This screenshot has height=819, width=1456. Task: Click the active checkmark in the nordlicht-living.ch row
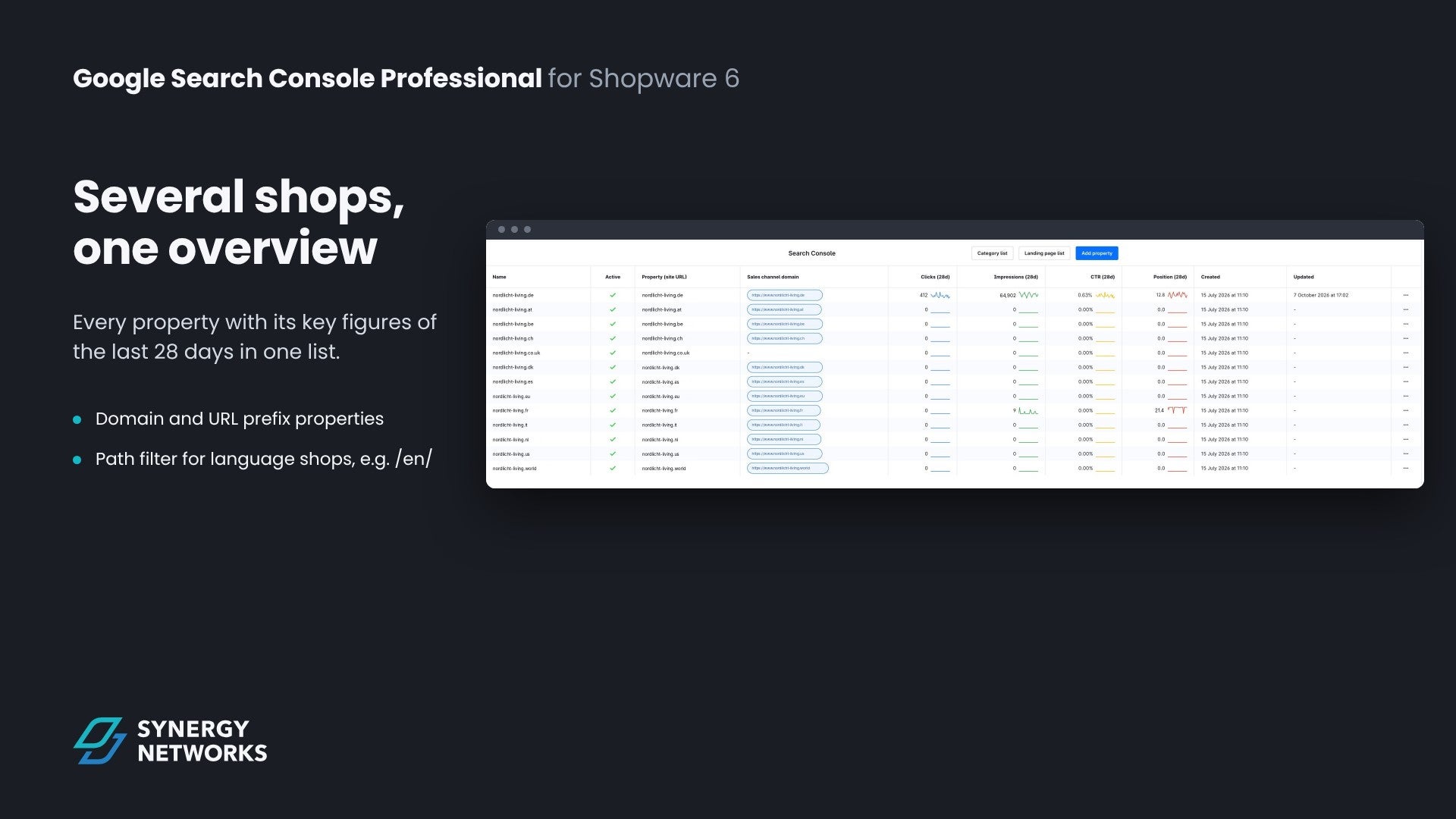[x=613, y=338]
